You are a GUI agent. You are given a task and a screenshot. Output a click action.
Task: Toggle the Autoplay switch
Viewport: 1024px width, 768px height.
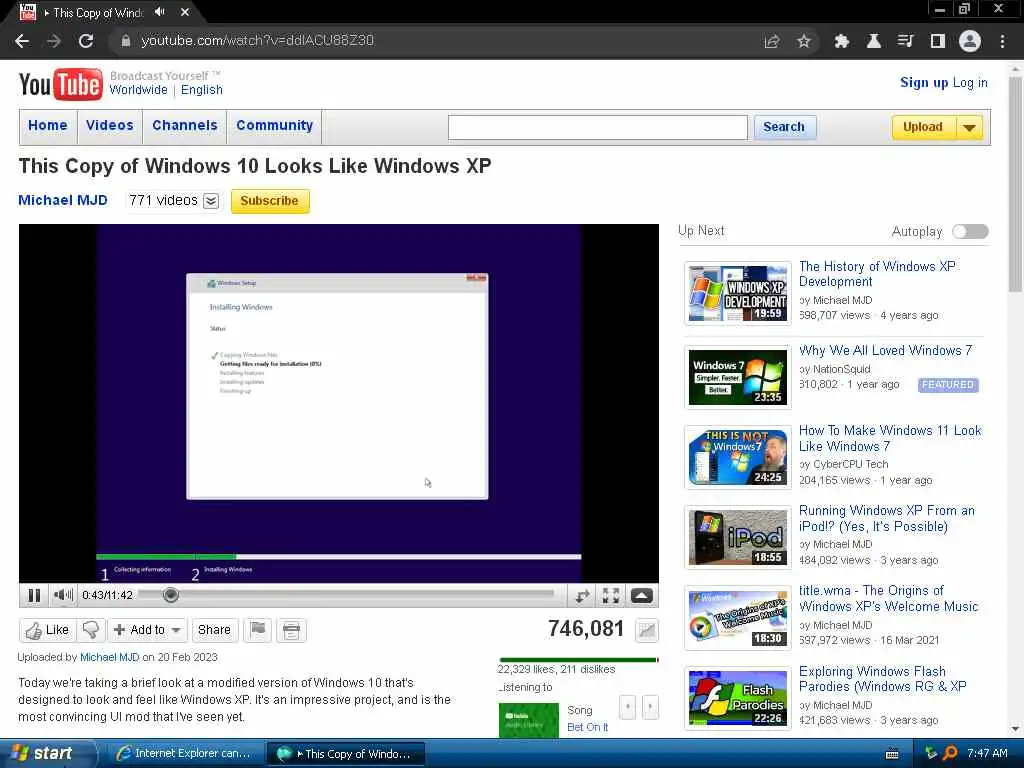[970, 231]
